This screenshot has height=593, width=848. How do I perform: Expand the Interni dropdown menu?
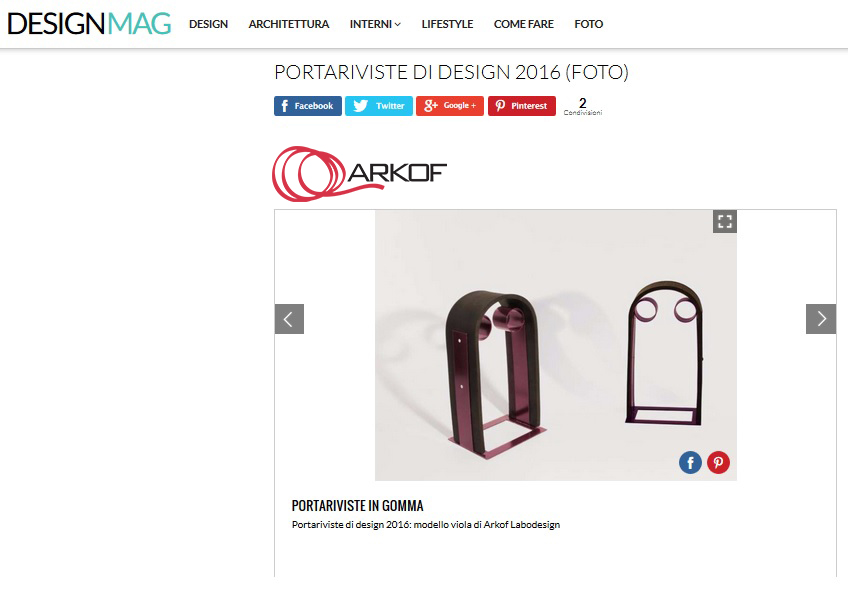pos(375,24)
